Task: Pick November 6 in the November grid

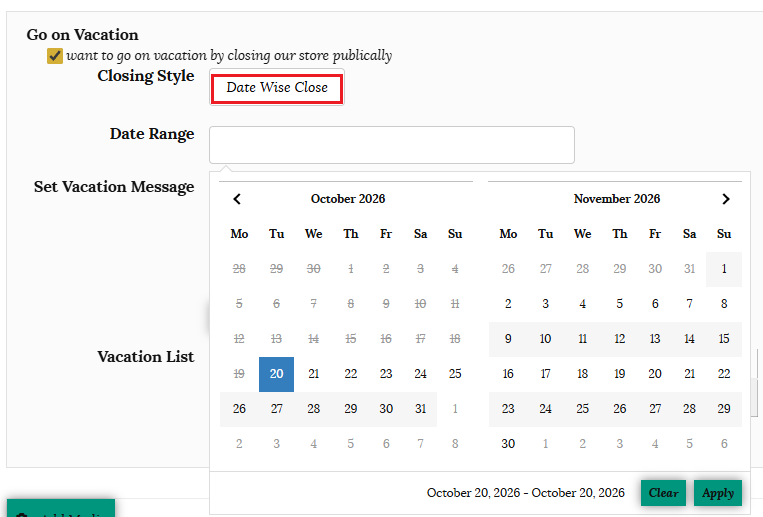Action: 655,304
